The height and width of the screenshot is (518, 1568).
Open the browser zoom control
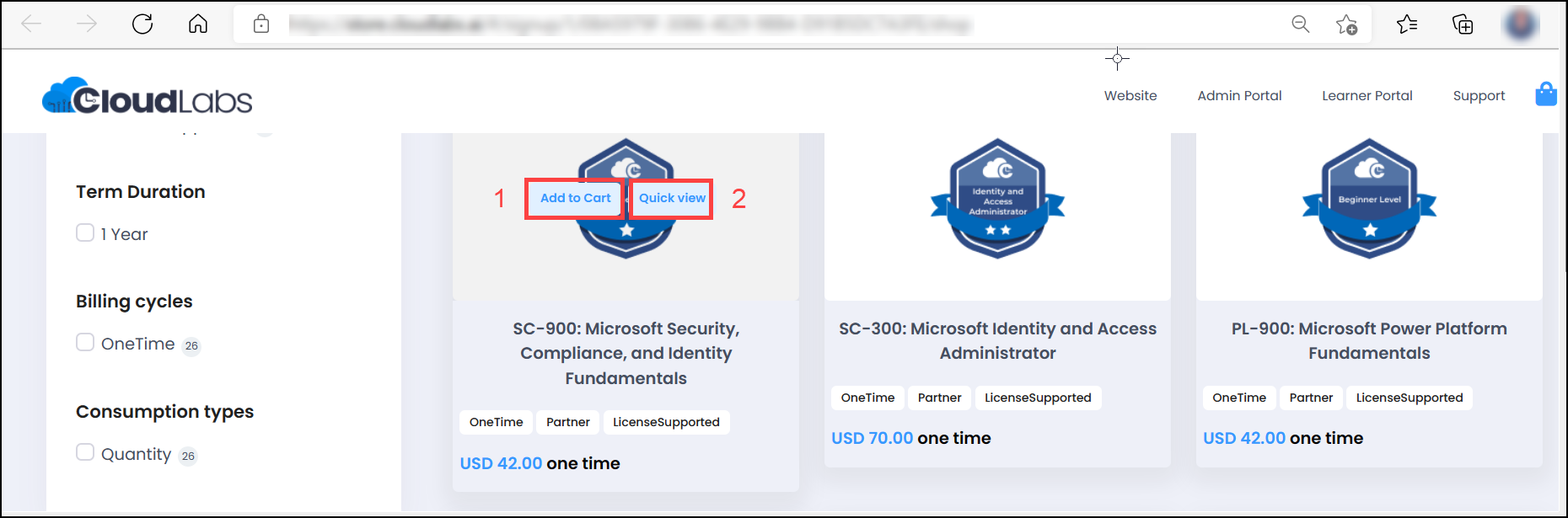coord(1301,24)
